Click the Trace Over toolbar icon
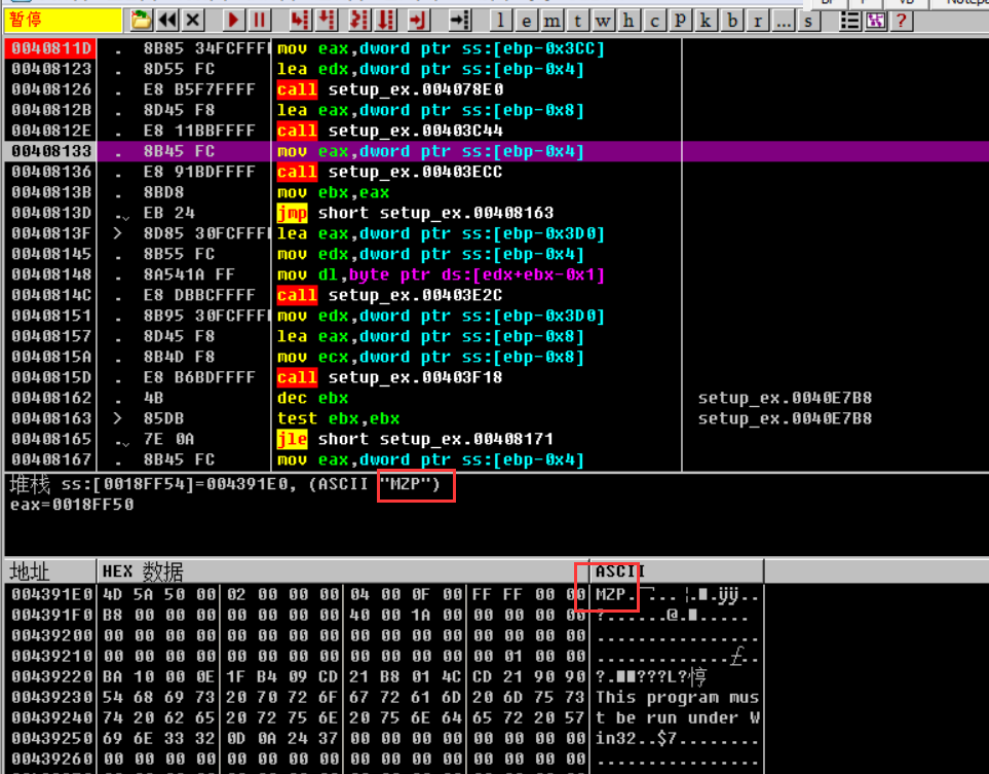The image size is (989, 774). [x=385, y=20]
